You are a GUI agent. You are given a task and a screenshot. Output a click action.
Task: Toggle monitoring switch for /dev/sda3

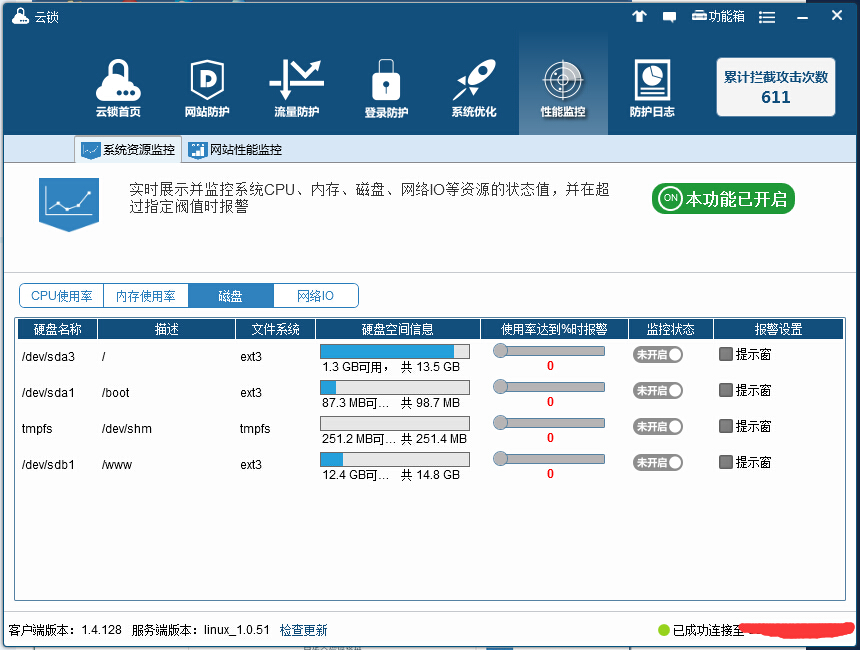pyautogui.click(x=658, y=355)
